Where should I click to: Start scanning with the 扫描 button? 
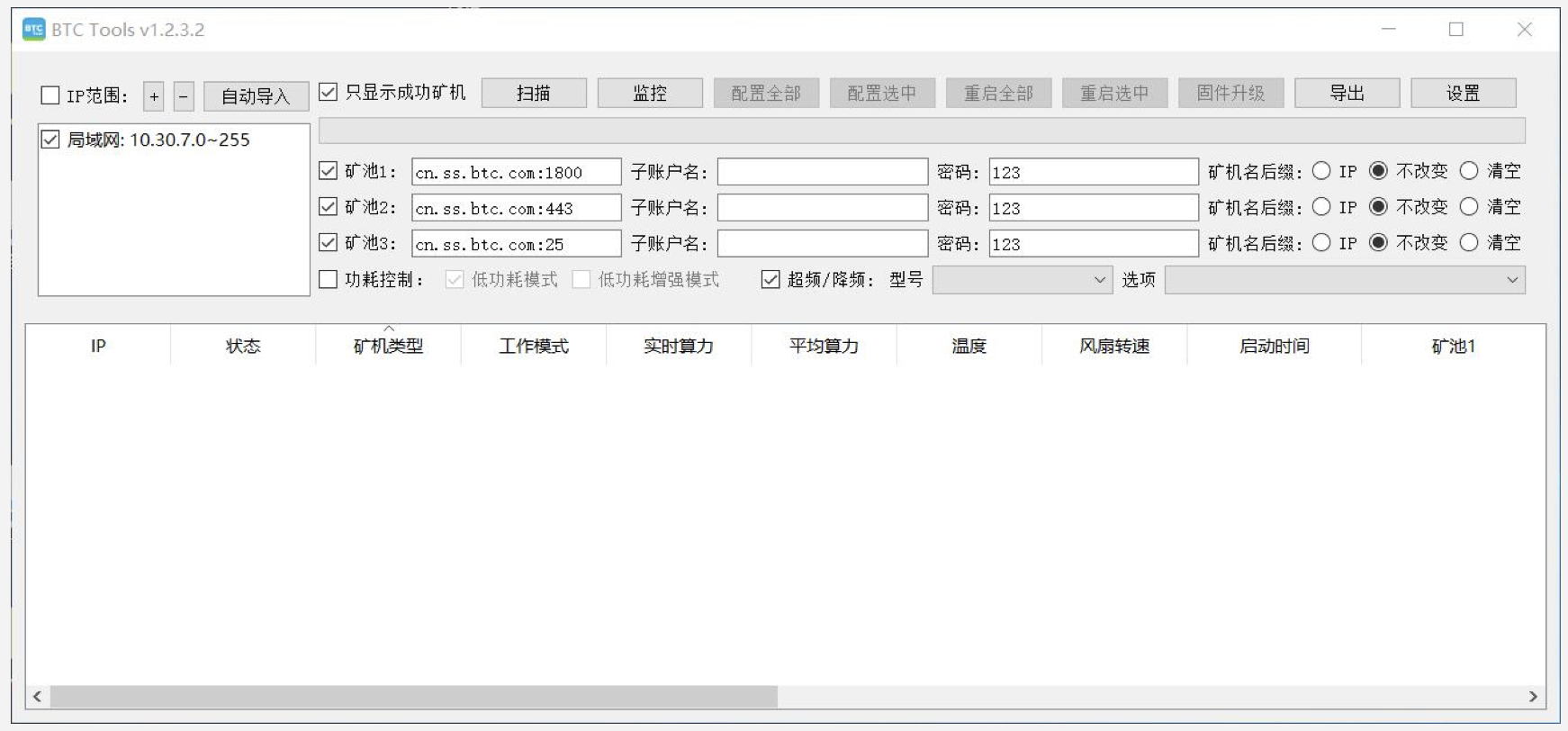[x=534, y=93]
